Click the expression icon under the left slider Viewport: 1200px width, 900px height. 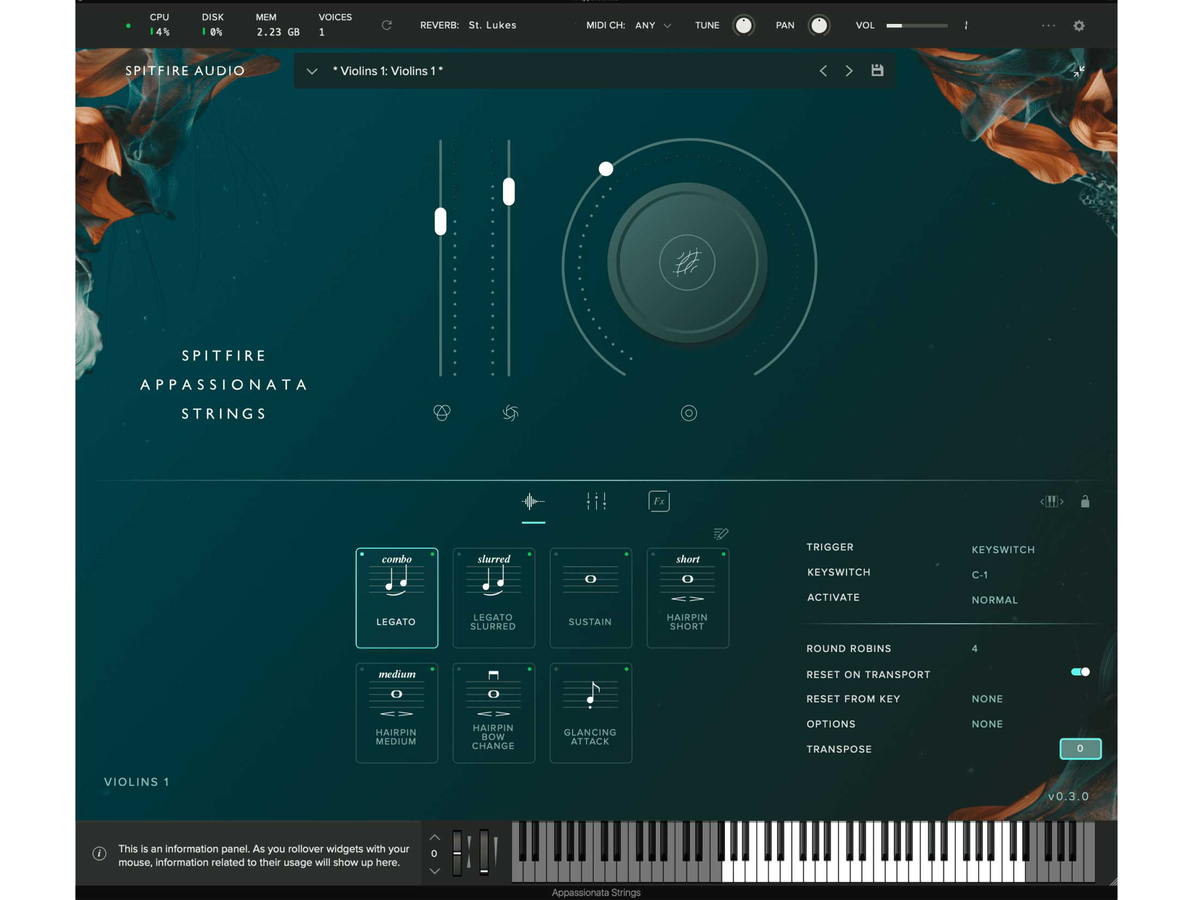(x=441, y=413)
